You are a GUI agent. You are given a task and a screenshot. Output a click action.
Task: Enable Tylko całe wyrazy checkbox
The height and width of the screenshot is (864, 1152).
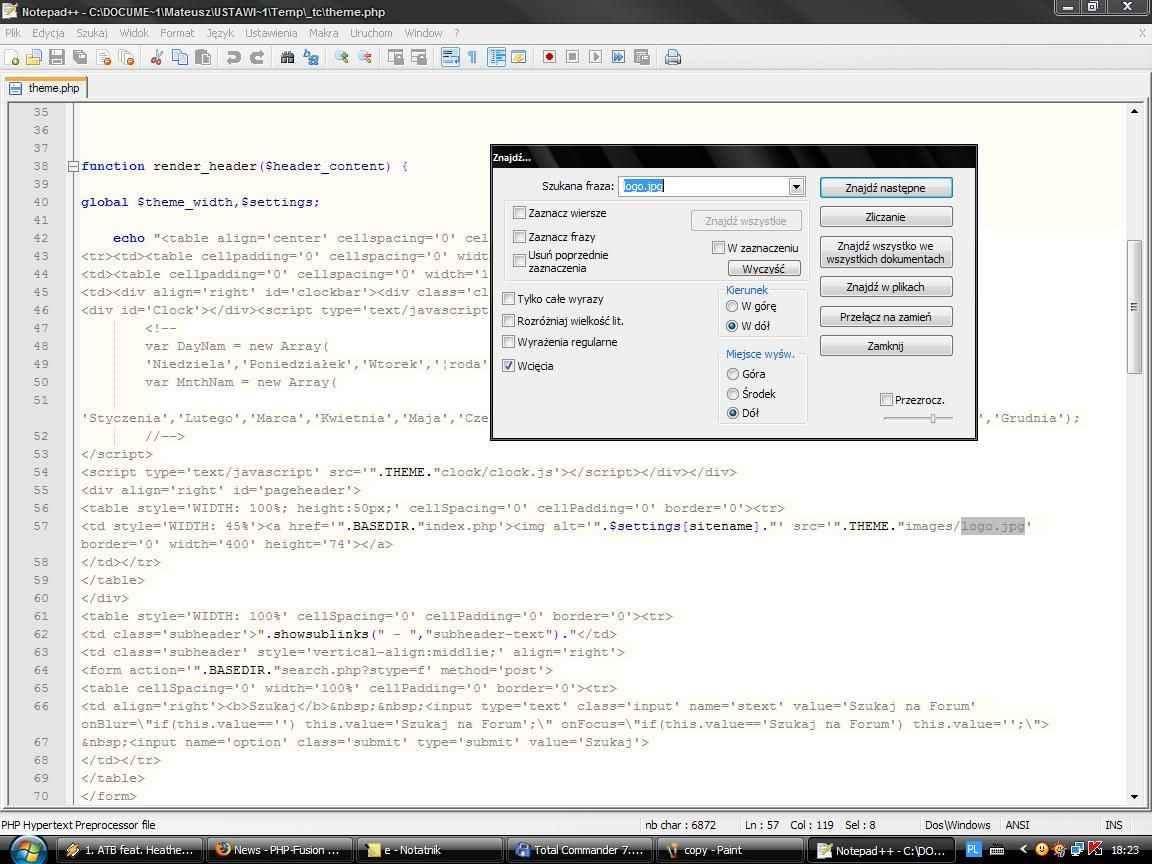508,298
